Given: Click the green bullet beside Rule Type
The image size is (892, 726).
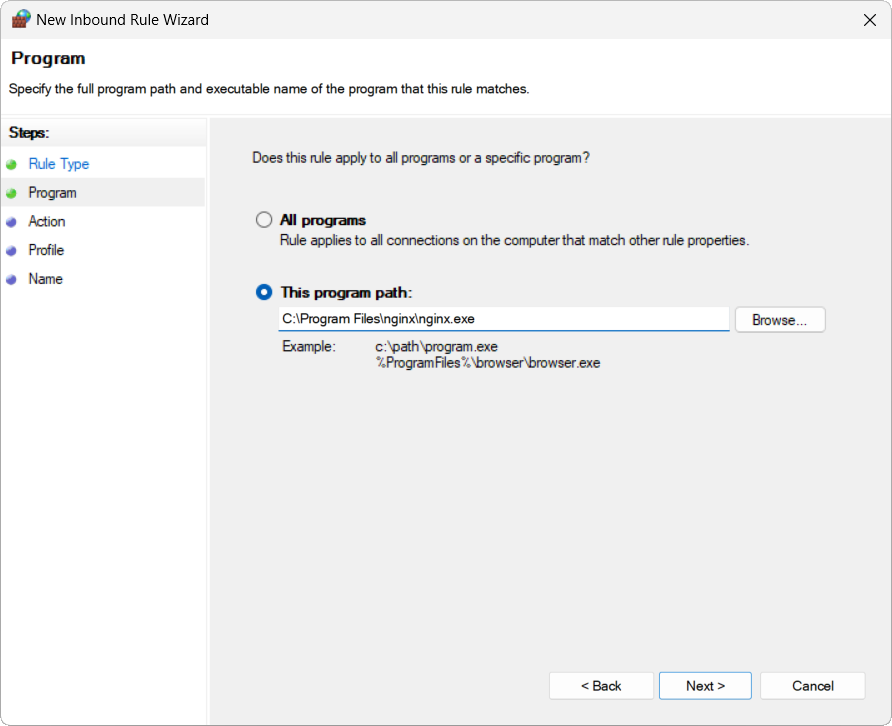Looking at the screenshot, I should point(11,165).
